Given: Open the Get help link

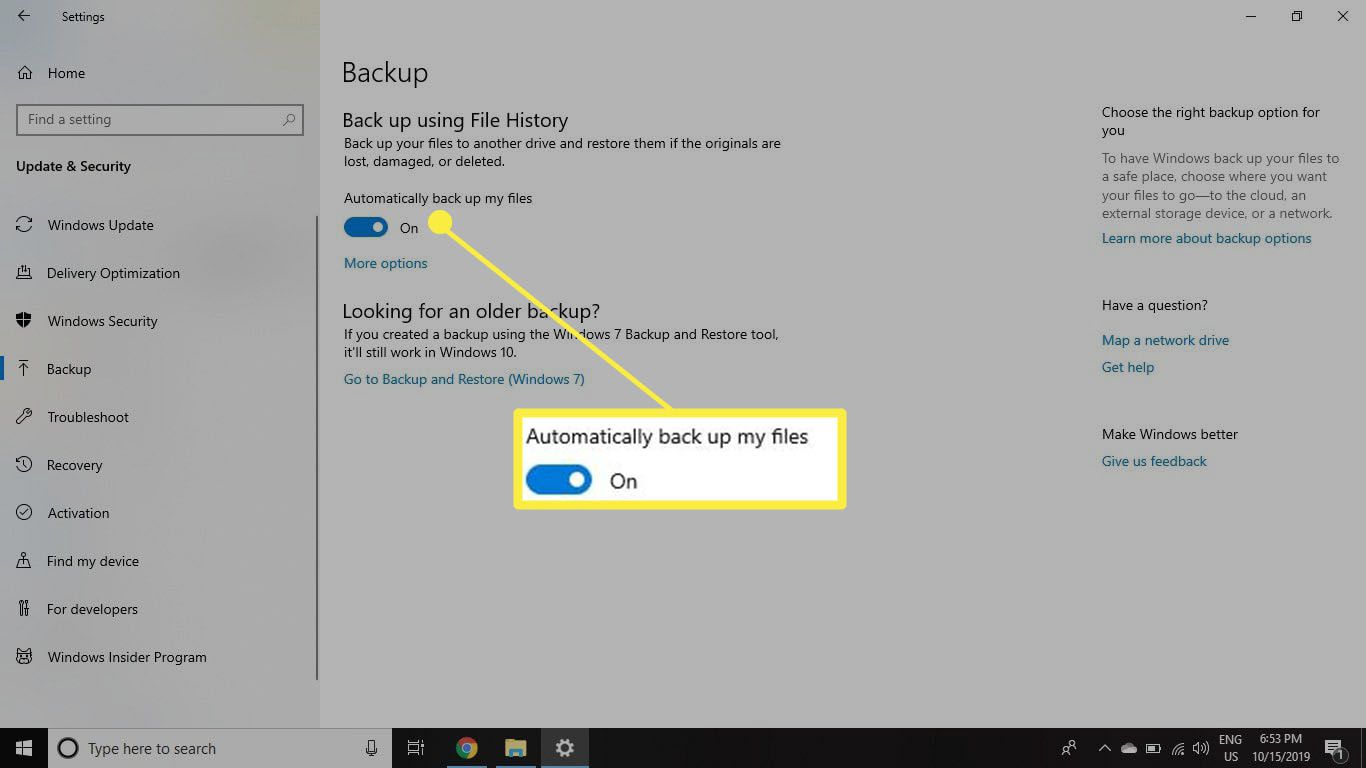Looking at the screenshot, I should click(x=1128, y=367).
